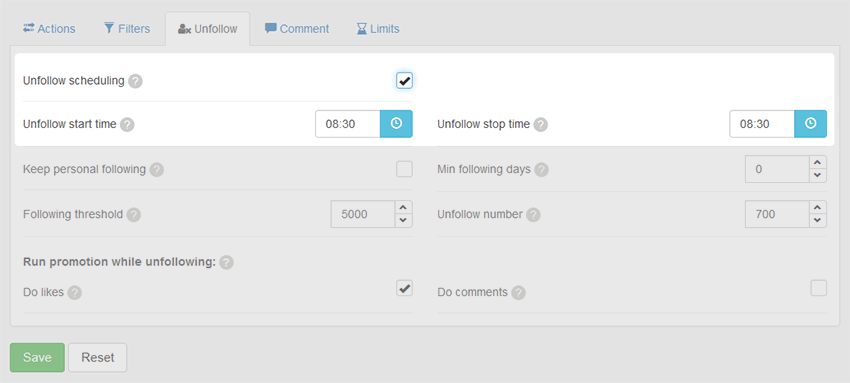Toggle the Do likes checkbox
This screenshot has width=850, height=383.
click(404, 288)
